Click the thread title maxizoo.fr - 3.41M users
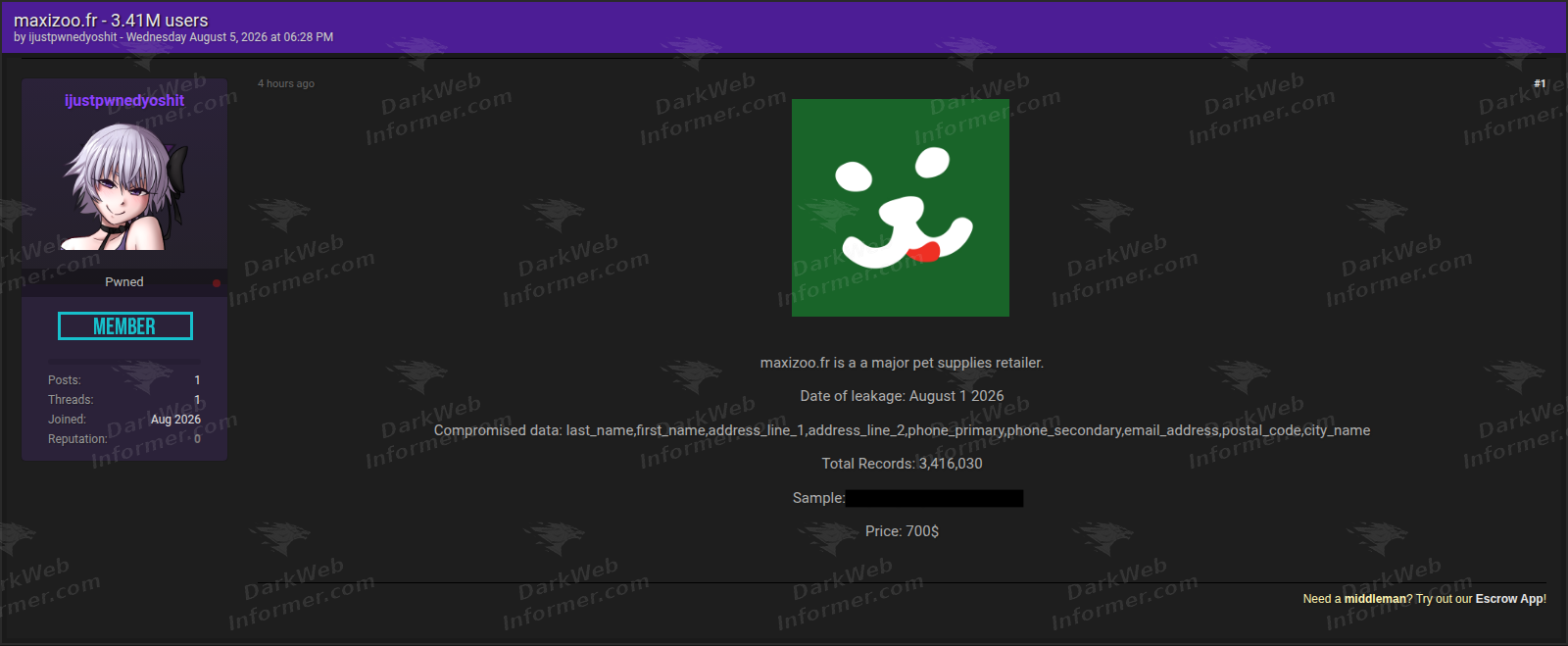The width and height of the screenshot is (1568, 646). click(x=111, y=20)
